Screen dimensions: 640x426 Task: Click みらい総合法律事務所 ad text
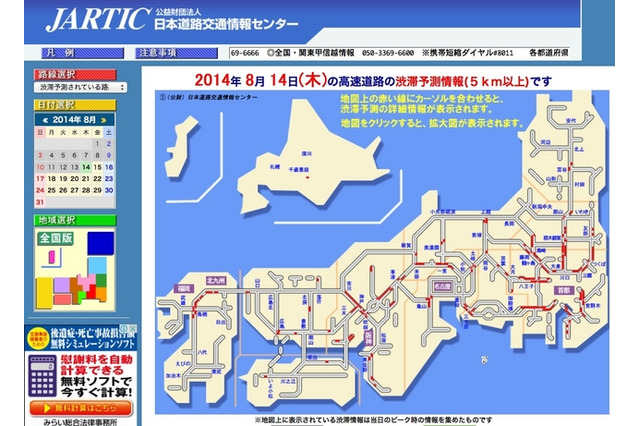pos(81,422)
